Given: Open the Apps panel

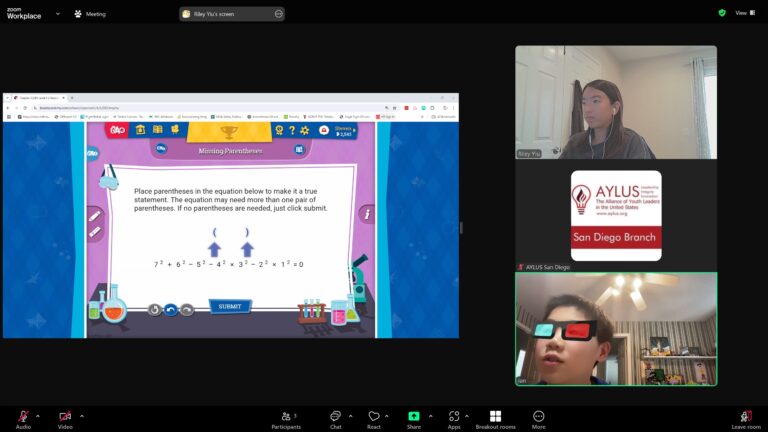Looking at the screenshot, I should (x=454, y=420).
